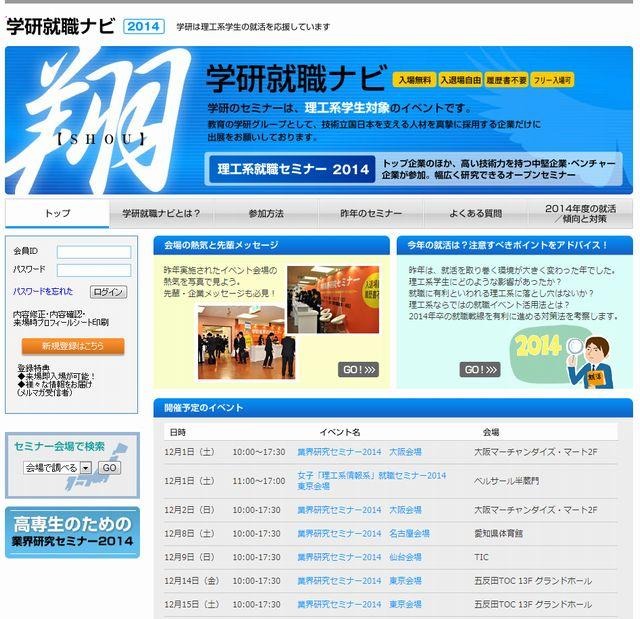Click the 11:00～17:00 time cell
The image size is (640, 619).
(x=259, y=481)
